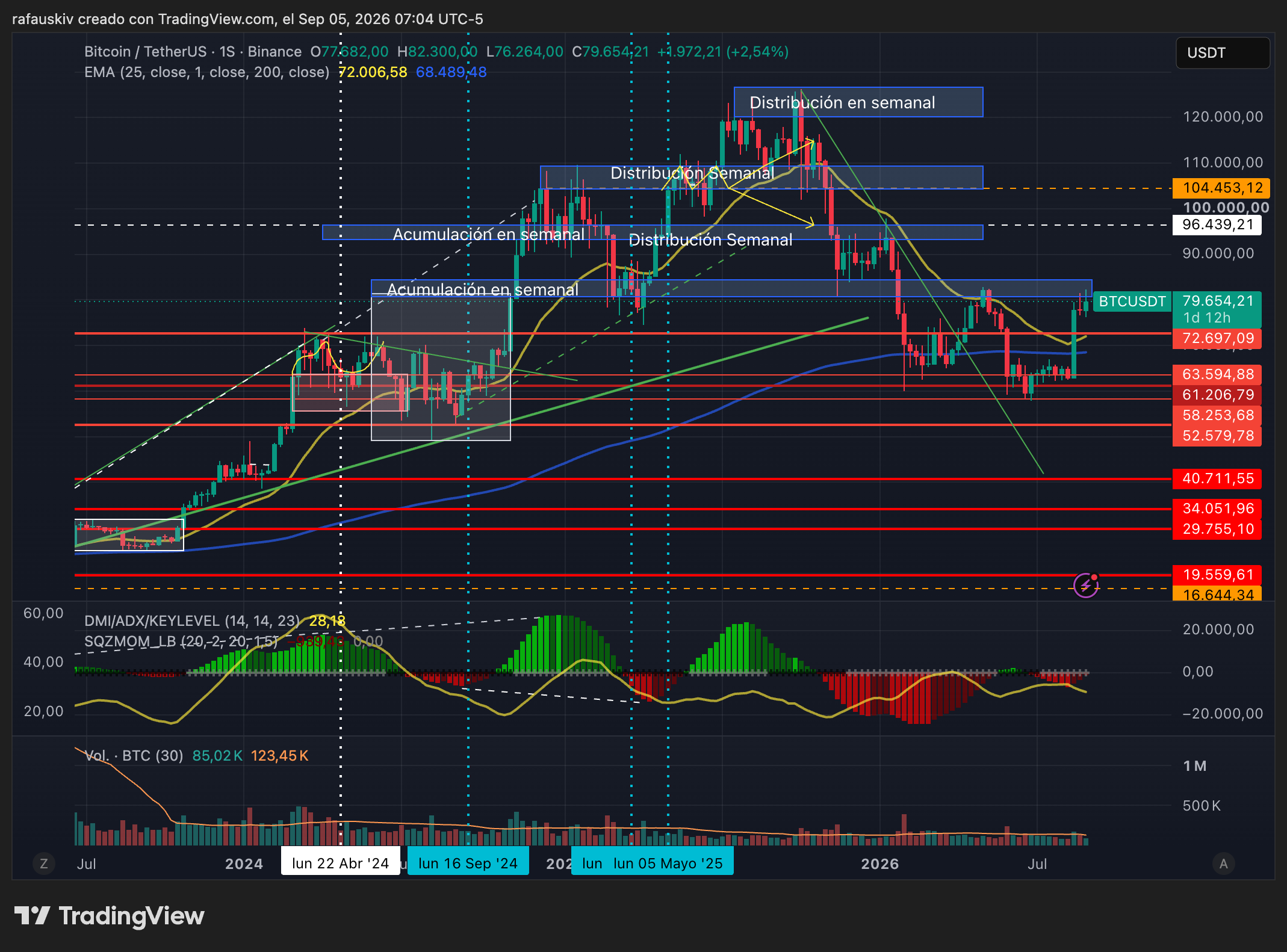Click the 40.711,55 red price level label
The height and width of the screenshot is (952, 1287).
[x=1217, y=479]
